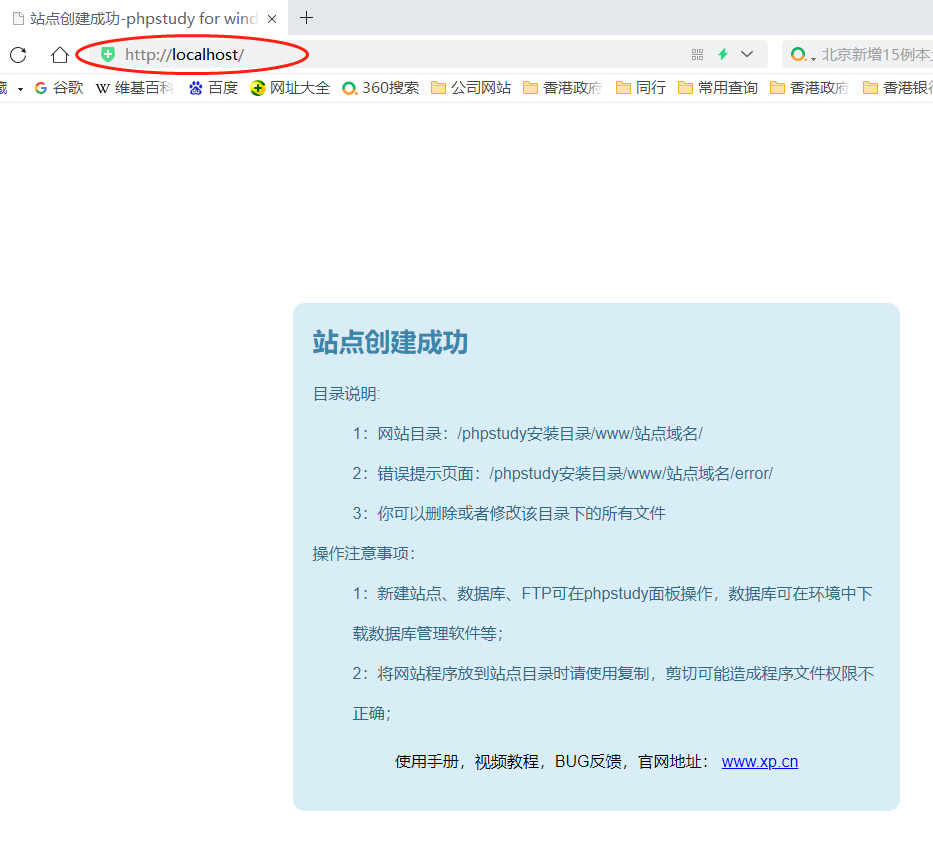This screenshot has width=933, height=855.
Task: Click the 错误提示页面 error directory line
Action: coord(562,474)
